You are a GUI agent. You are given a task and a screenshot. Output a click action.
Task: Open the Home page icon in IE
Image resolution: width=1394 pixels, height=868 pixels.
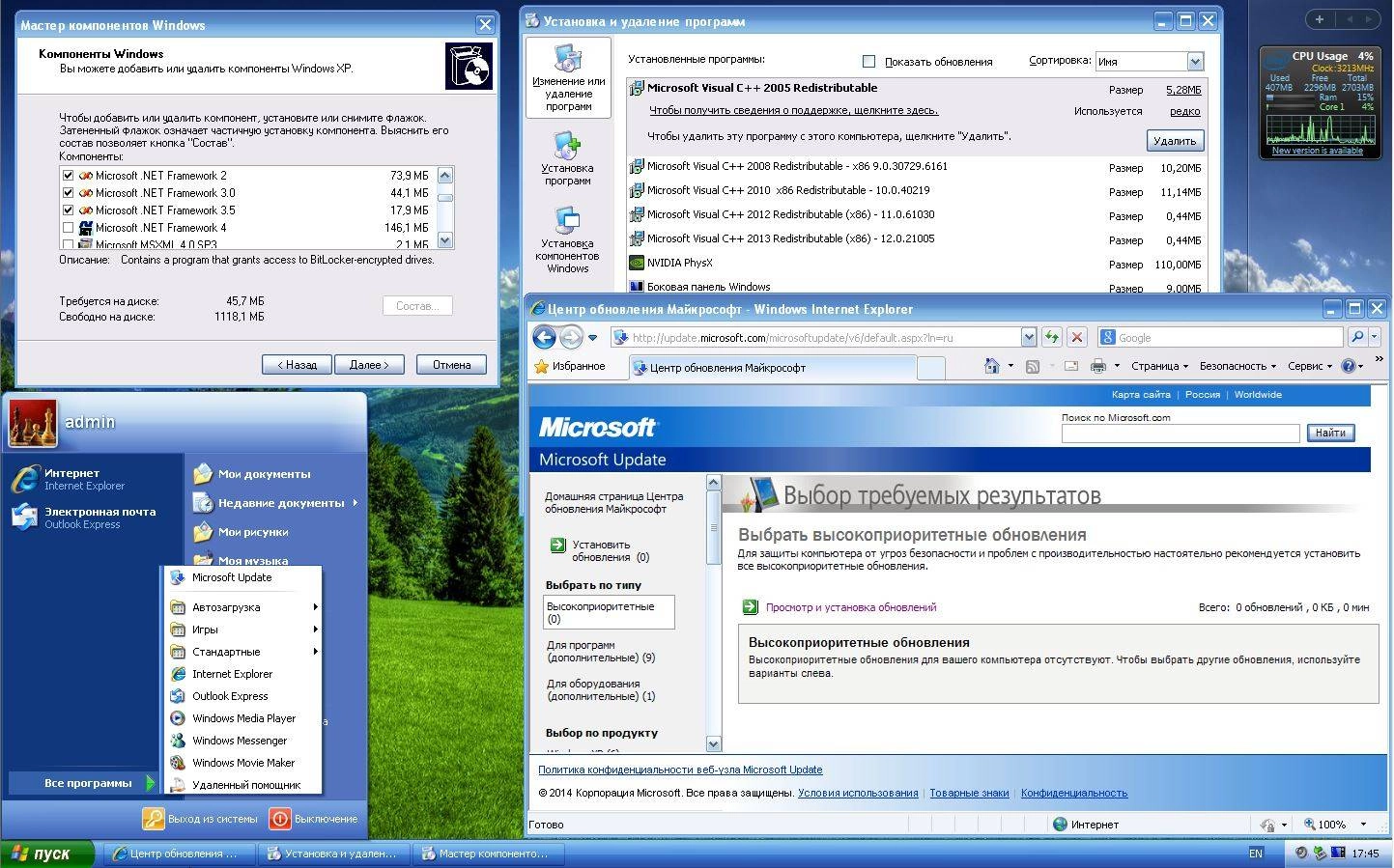pyautogui.click(x=991, y=366)
